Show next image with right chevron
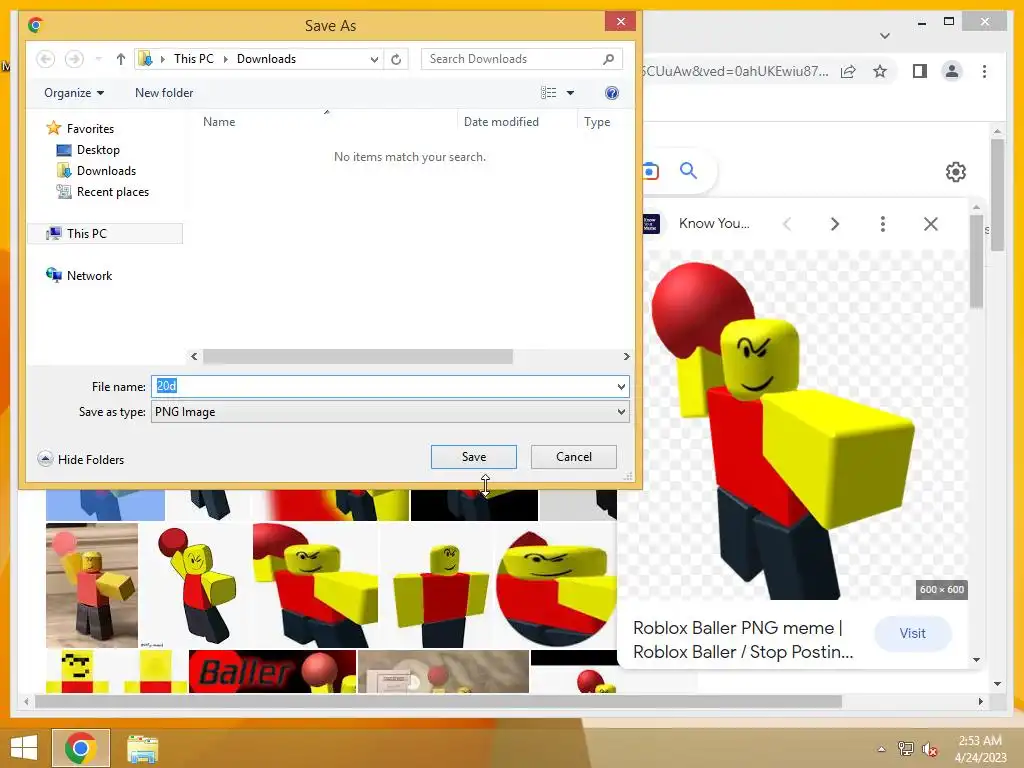 coord(835,224)
